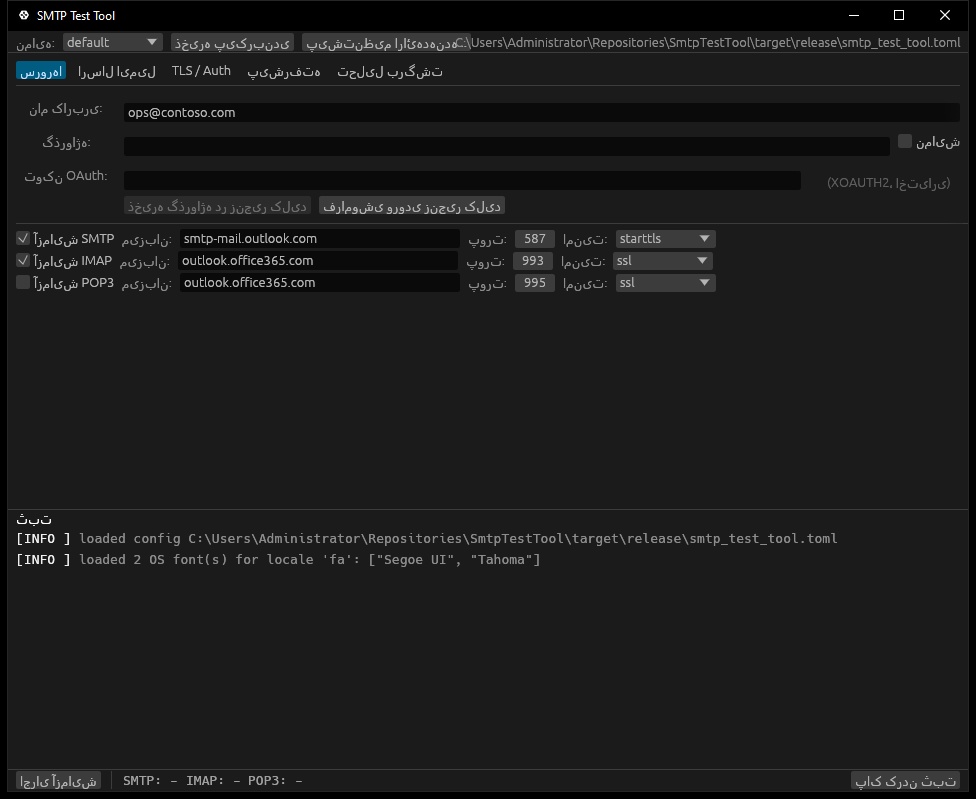Click the username field showing ops@contoso.com
The width and height of the screenshot is (976, 799).
[x=541, y=112]
